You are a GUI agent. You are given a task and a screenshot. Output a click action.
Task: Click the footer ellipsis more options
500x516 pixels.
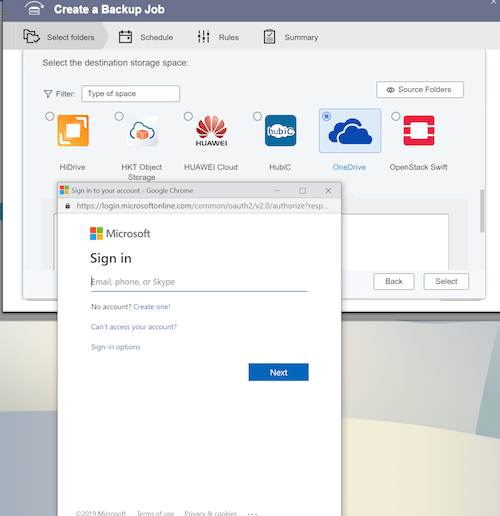point(252,514)
